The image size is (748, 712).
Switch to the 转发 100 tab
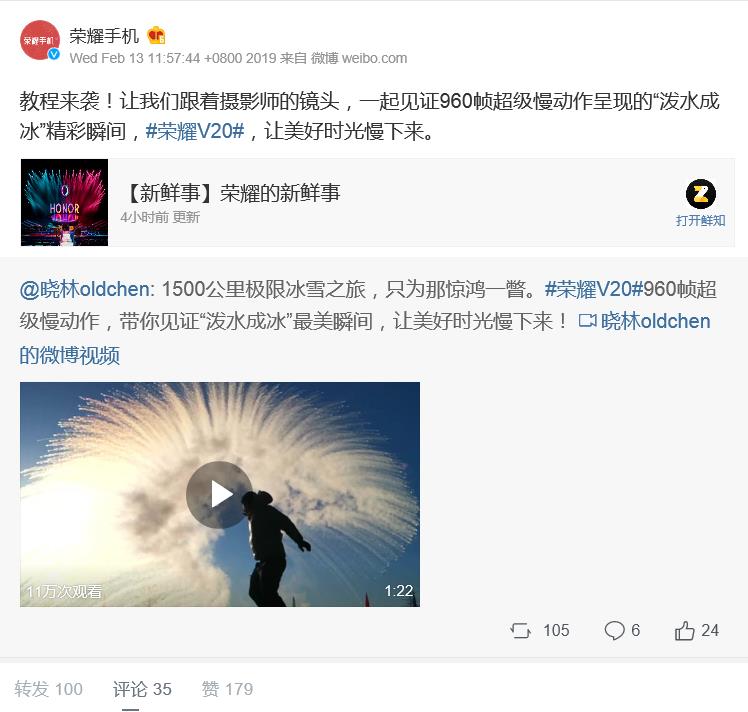click(x=49, y=689)
